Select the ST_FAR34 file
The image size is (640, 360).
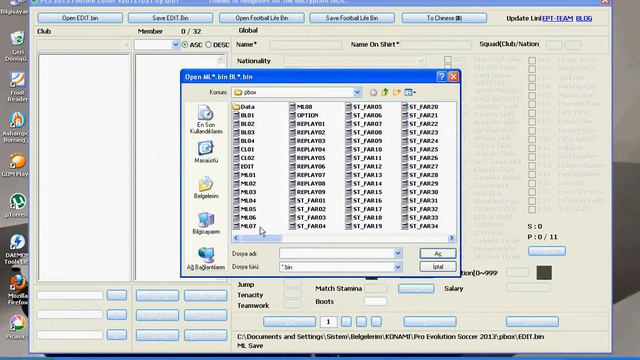click(x=420, y=226)
